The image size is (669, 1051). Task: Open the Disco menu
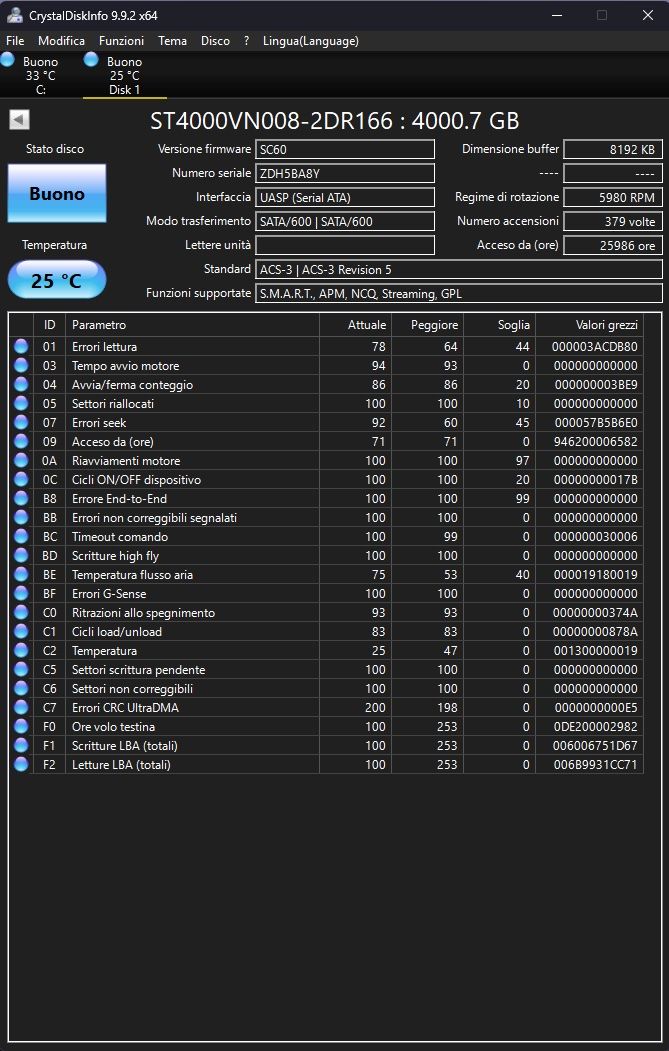(215, 41)
